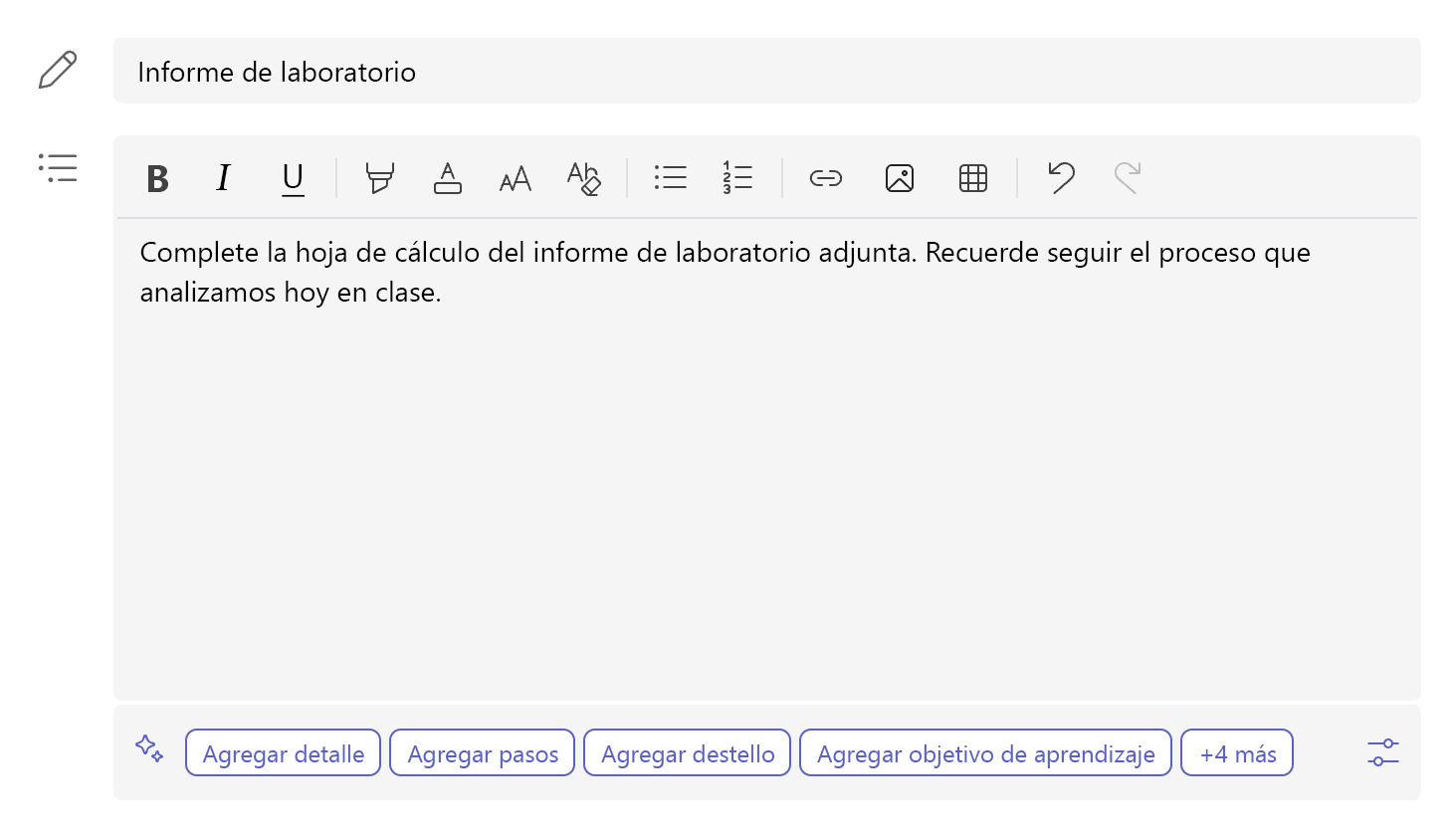Open the font color tool

(x=448, y=179)
